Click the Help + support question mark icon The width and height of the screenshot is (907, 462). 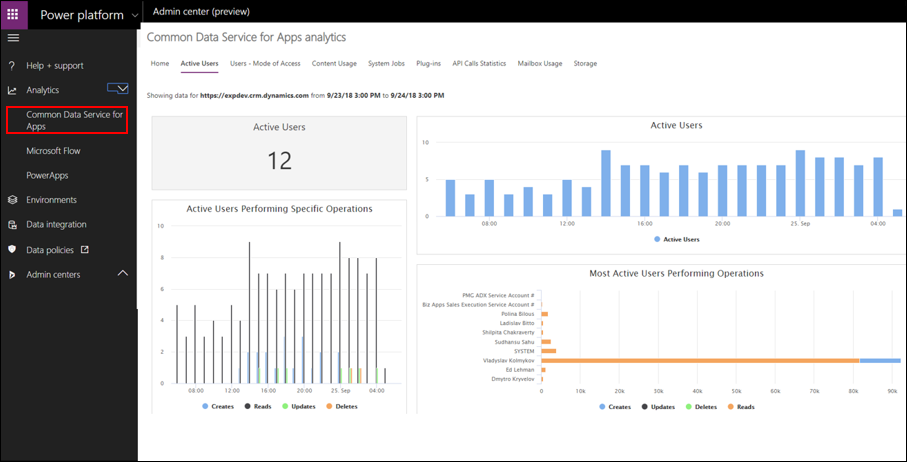[x=12, y=65]
